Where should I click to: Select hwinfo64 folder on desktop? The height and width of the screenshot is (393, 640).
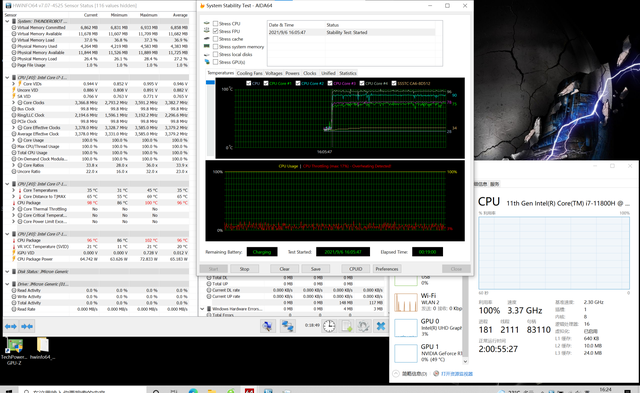[42, 349]
